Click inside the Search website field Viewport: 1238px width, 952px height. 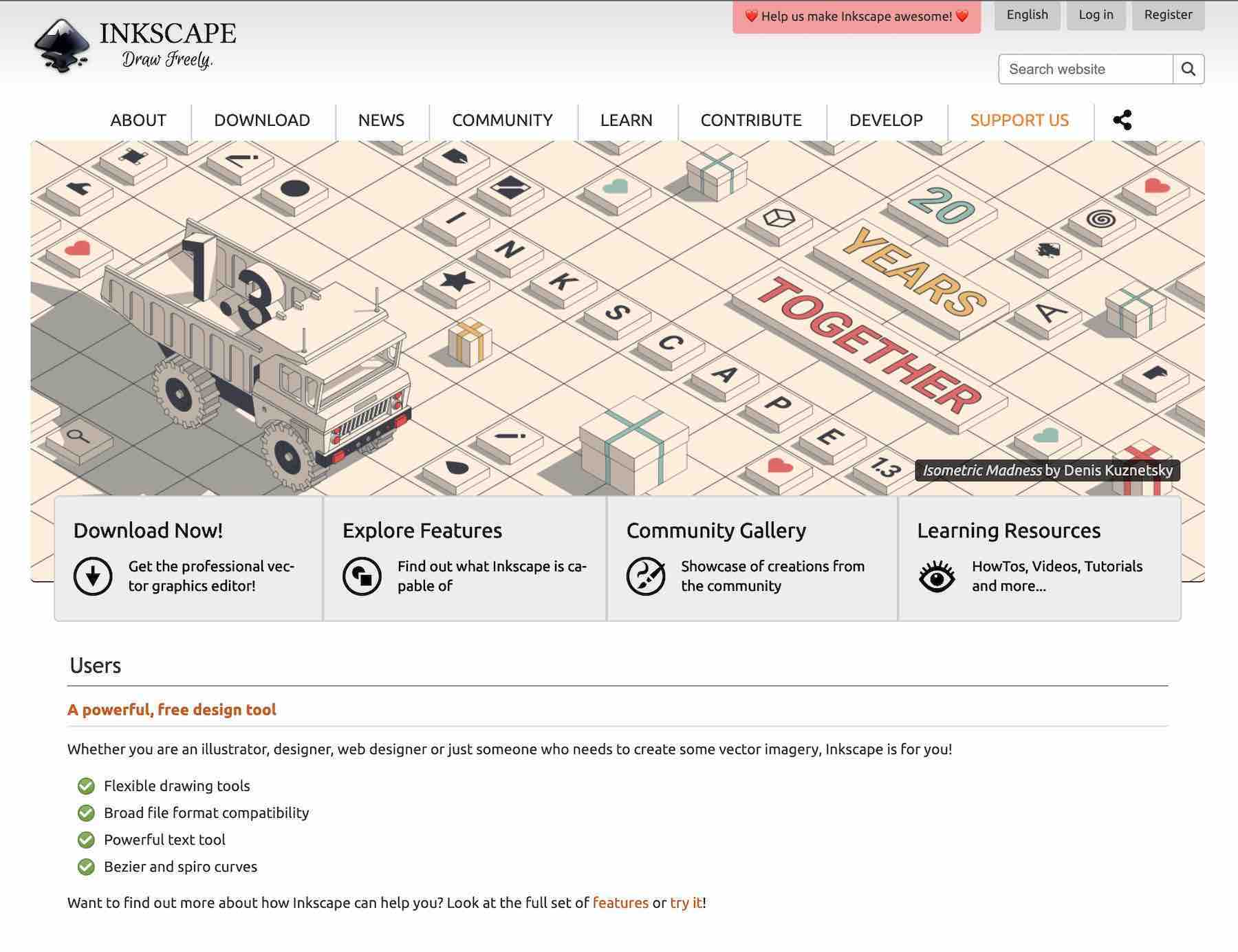1087,69
